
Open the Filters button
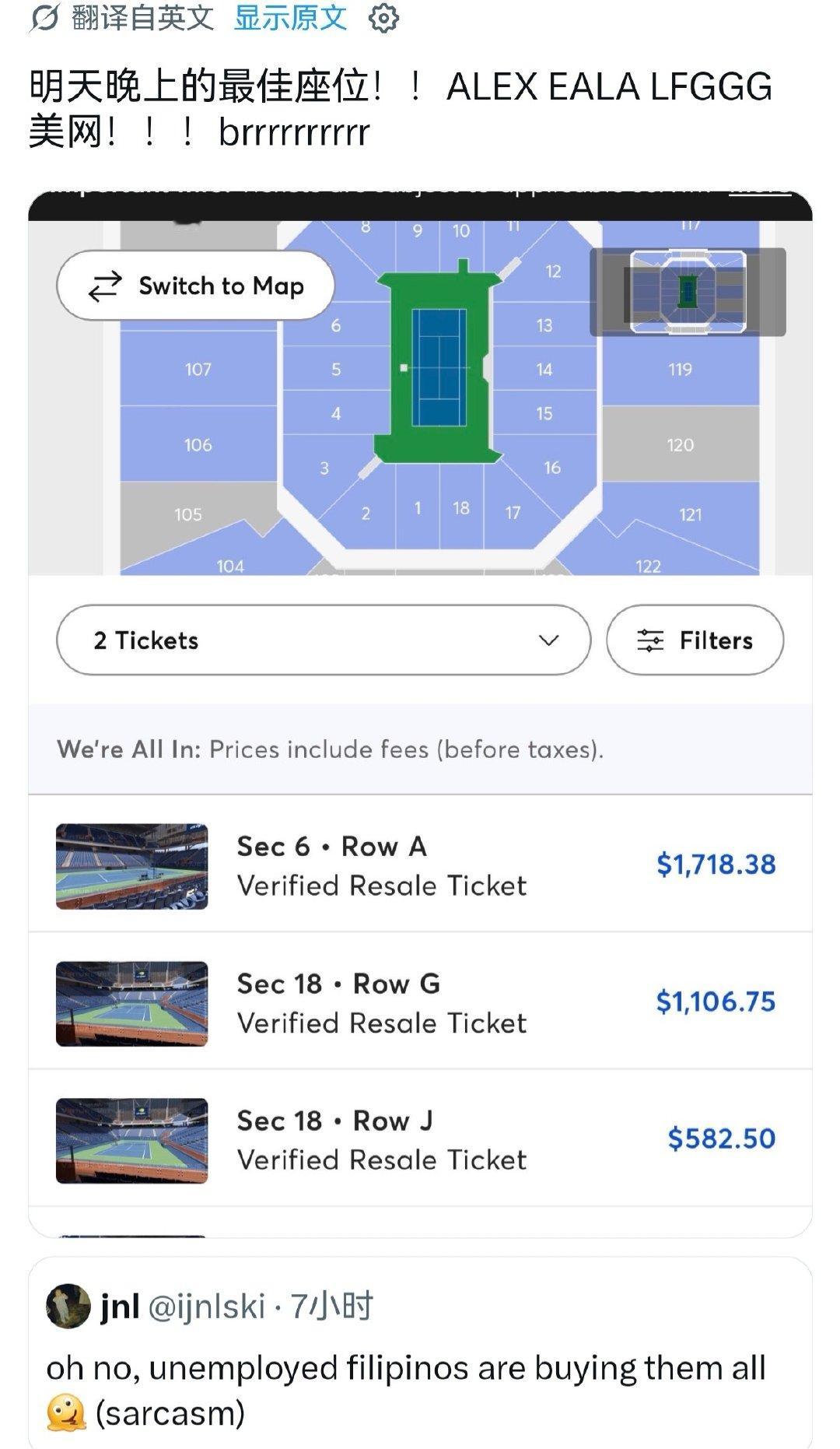click(x=695, y=640)
